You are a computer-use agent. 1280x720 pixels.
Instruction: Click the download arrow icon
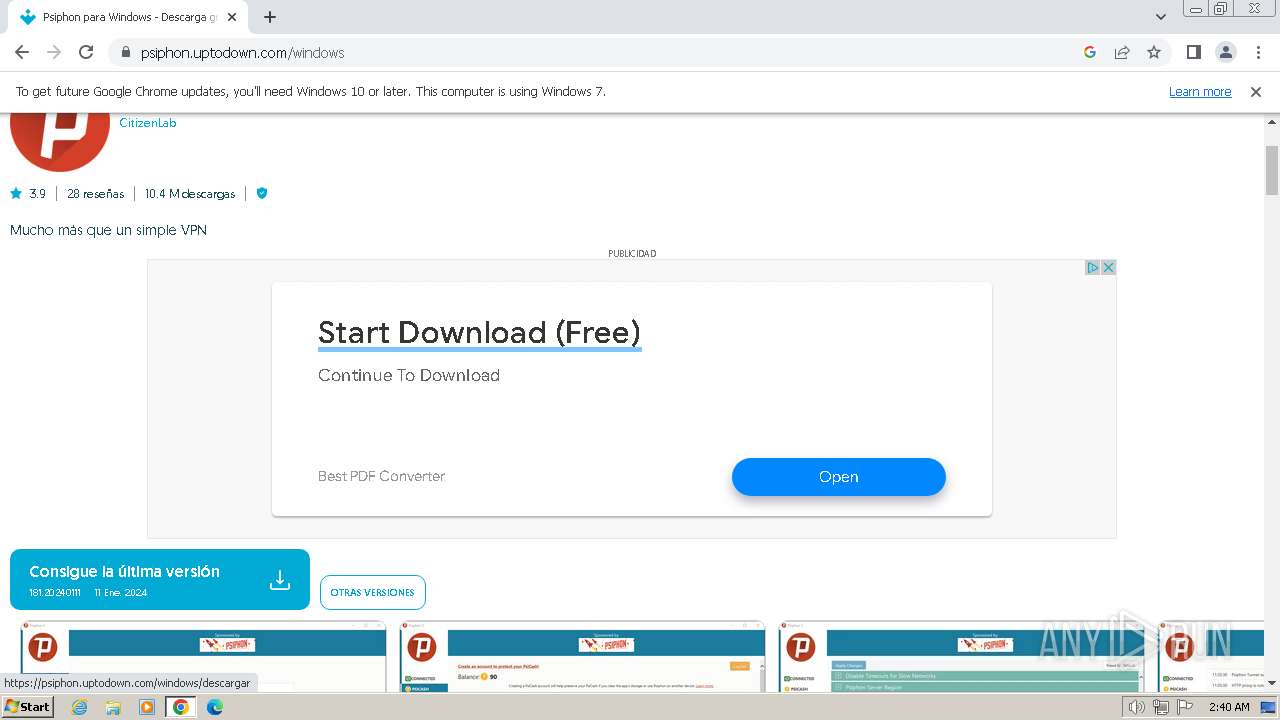(x=280, y=580)
